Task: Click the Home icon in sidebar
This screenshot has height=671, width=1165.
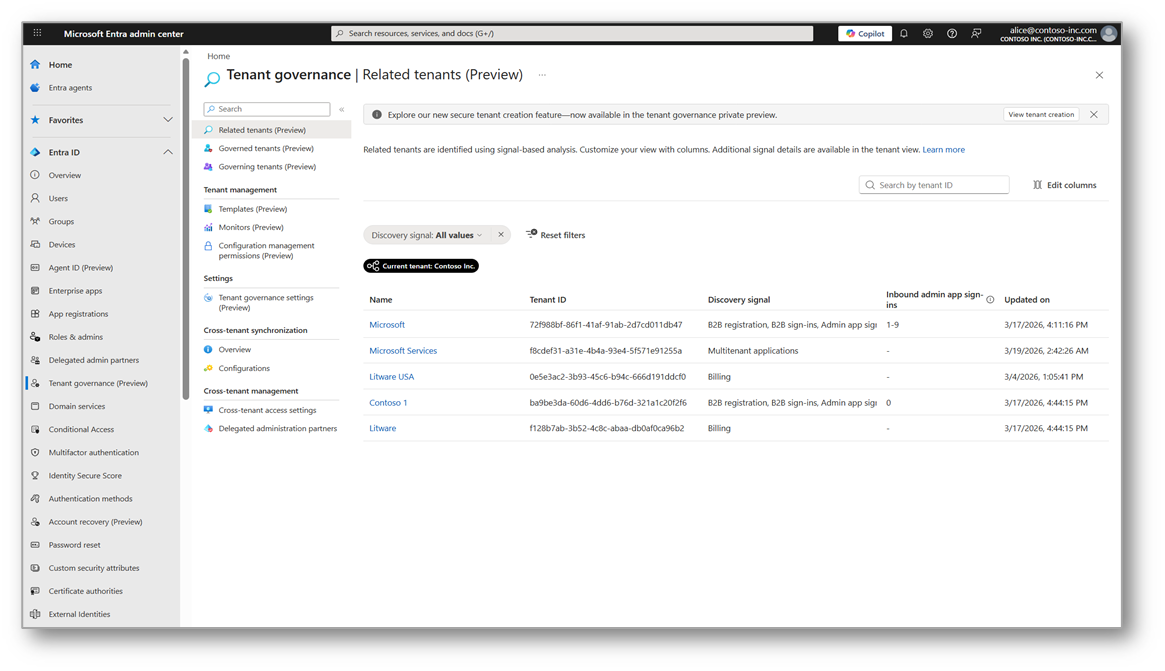Action: click(x=35, y=65)
